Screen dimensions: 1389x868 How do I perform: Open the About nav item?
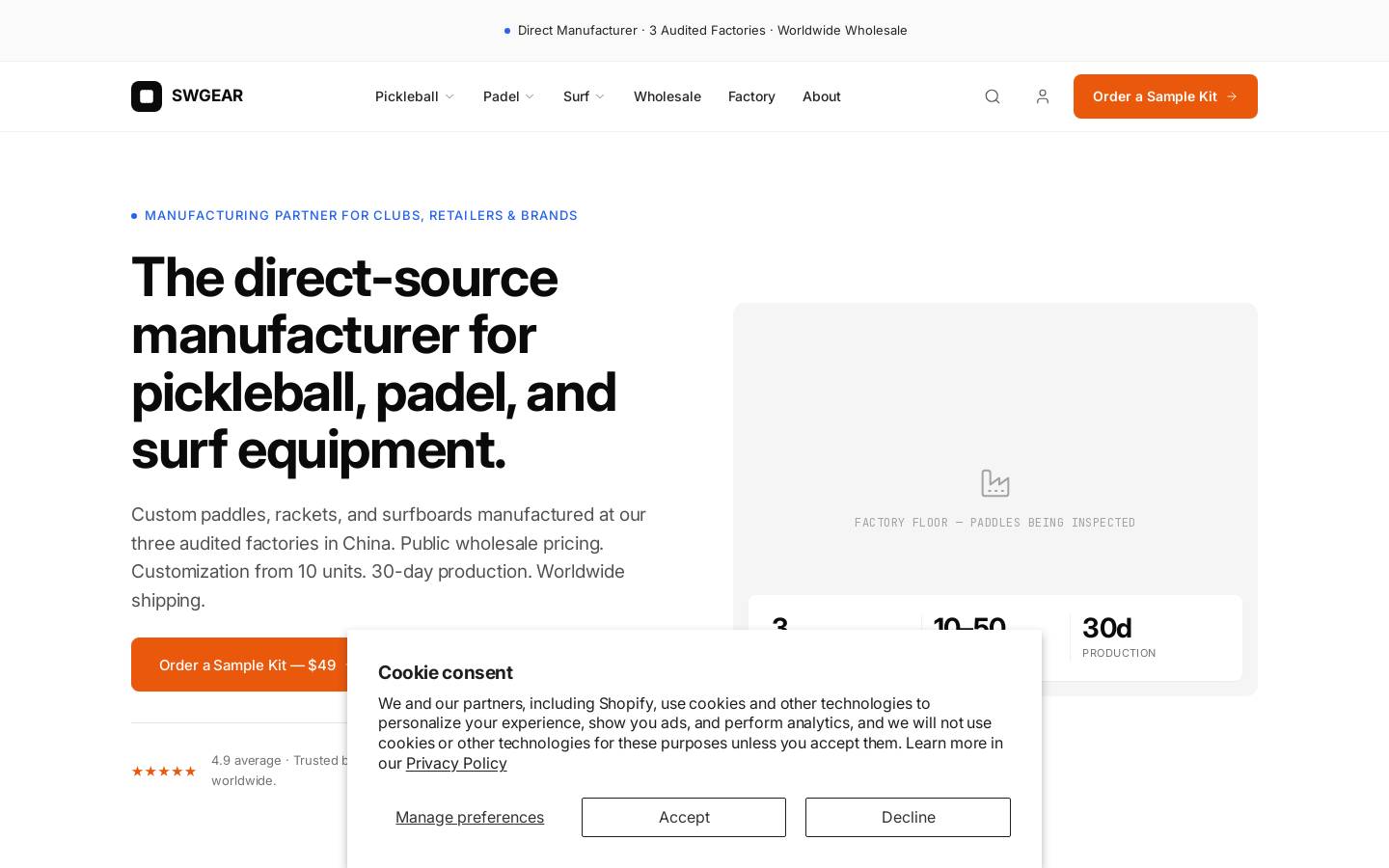(x=822, y=96)
